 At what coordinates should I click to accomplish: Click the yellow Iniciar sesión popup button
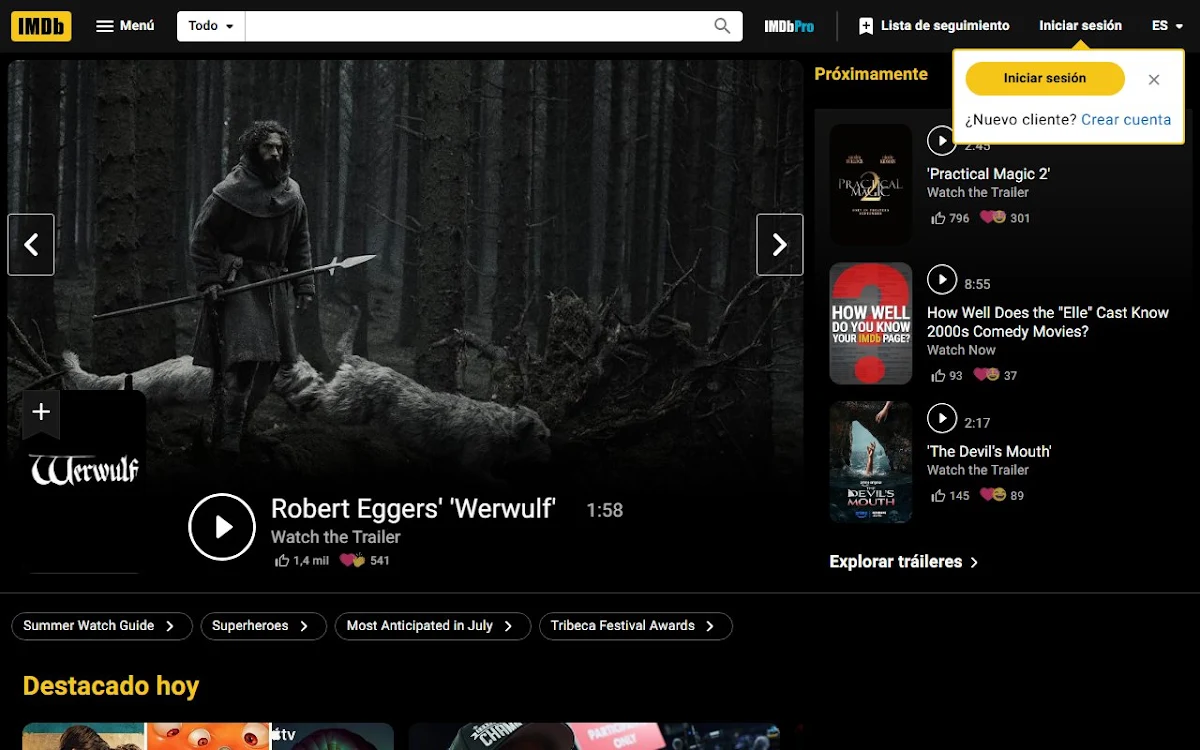pos(1045,78)
